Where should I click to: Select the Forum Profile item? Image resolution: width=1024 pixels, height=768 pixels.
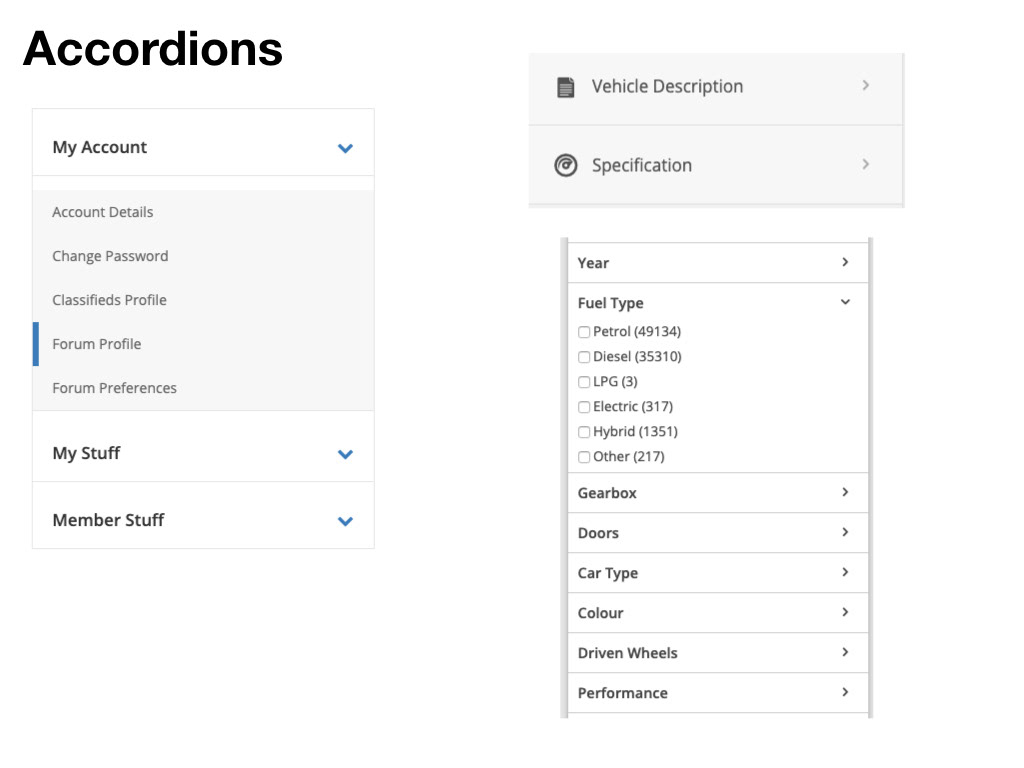point(97,344)
